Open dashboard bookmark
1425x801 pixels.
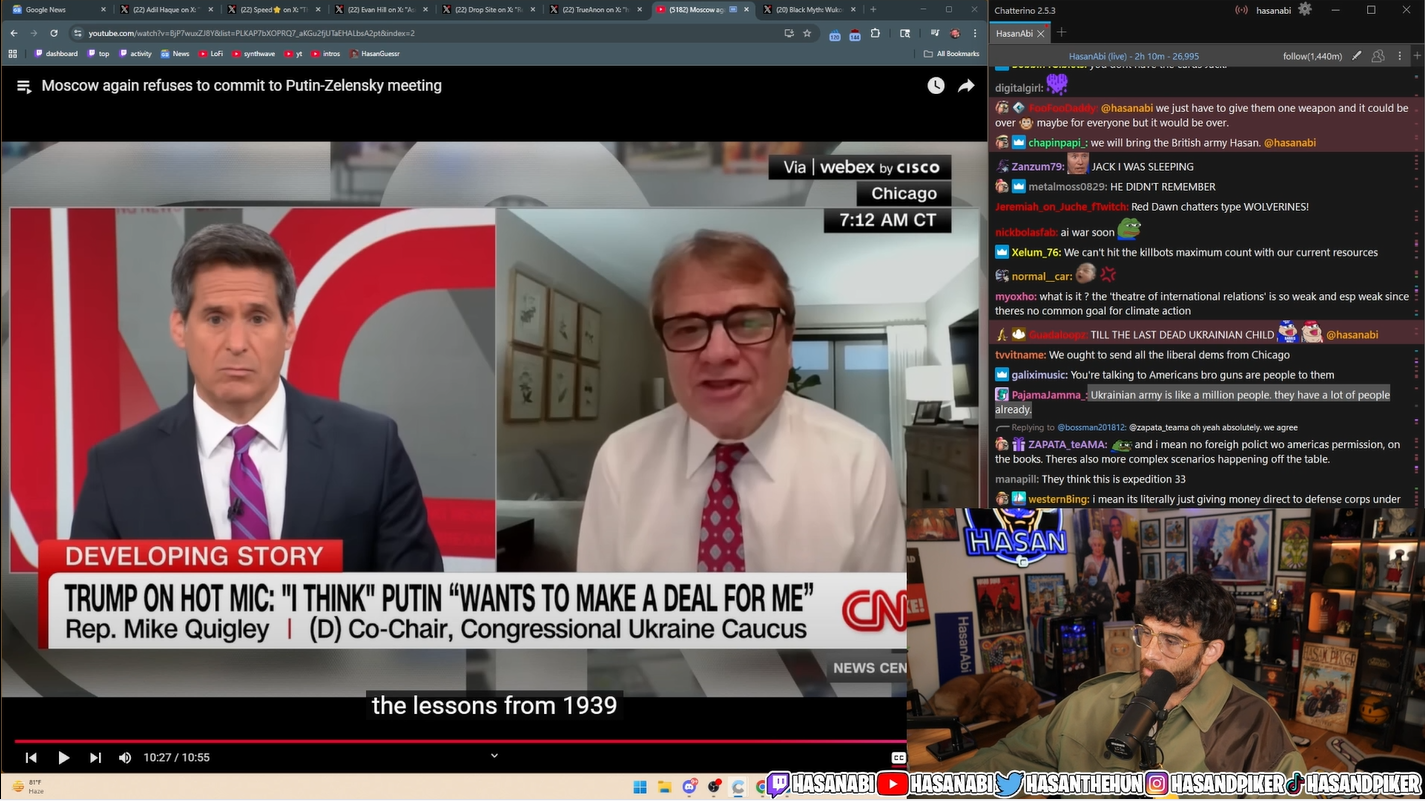coord(57,54)
